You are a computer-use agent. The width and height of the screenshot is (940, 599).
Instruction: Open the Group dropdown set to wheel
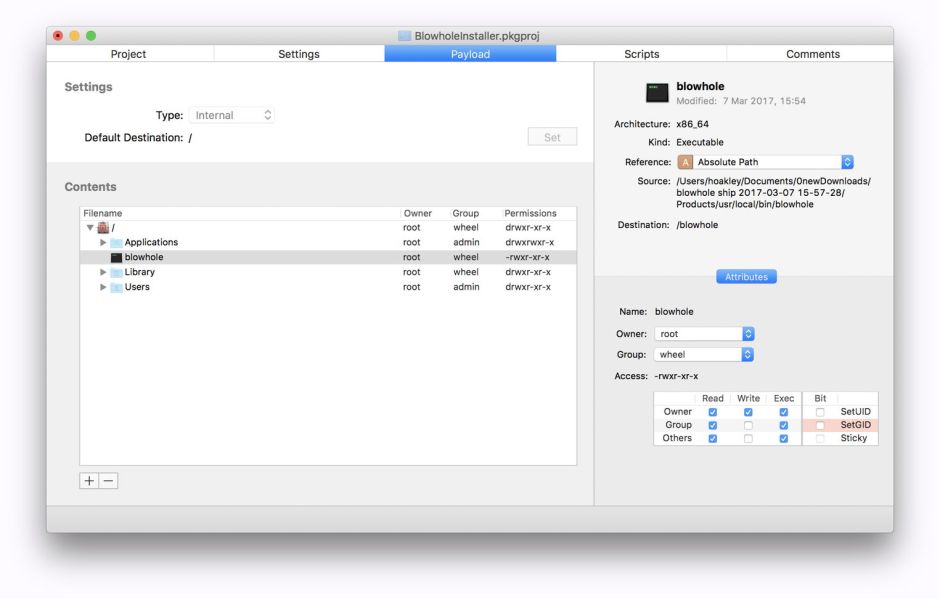click(704, 354)
